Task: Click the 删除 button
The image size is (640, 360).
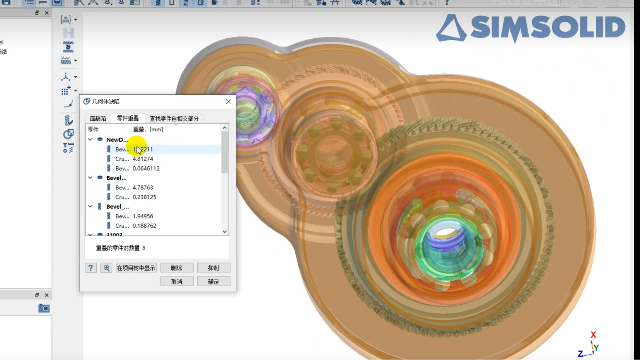Action: (x=176, y=268)
